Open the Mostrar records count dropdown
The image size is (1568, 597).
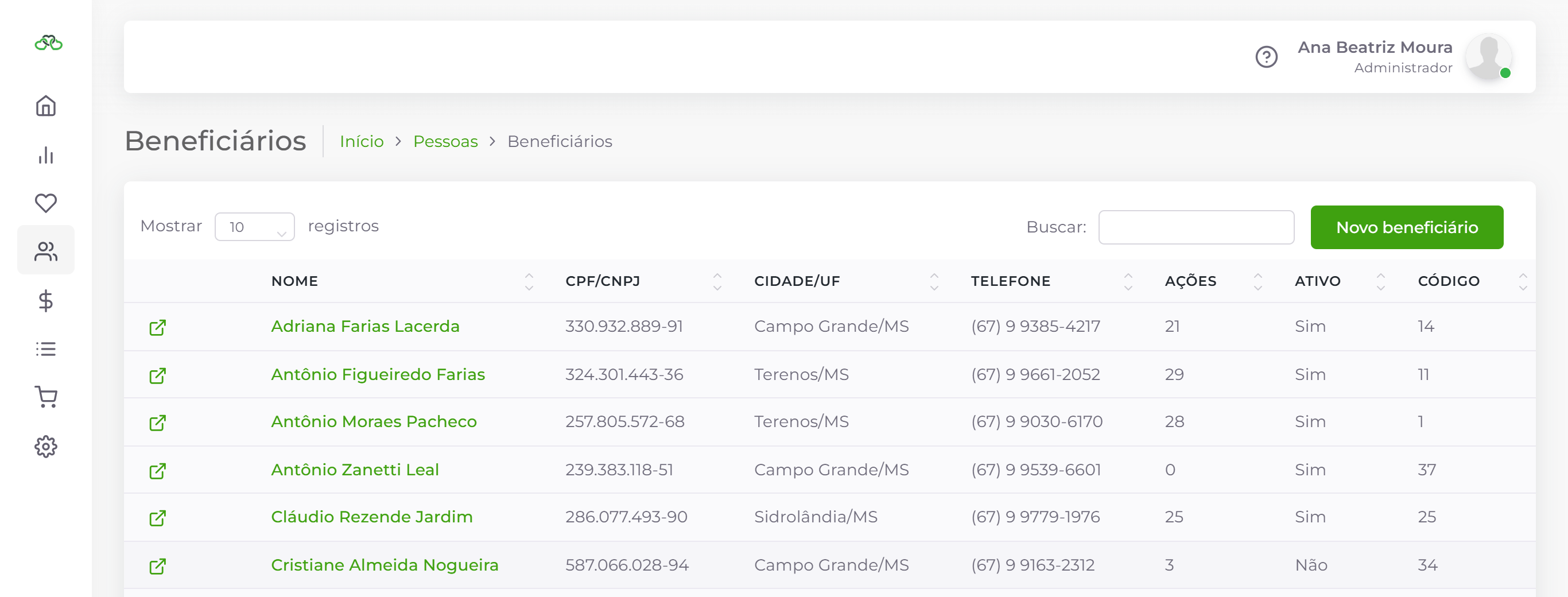[254, 226]
